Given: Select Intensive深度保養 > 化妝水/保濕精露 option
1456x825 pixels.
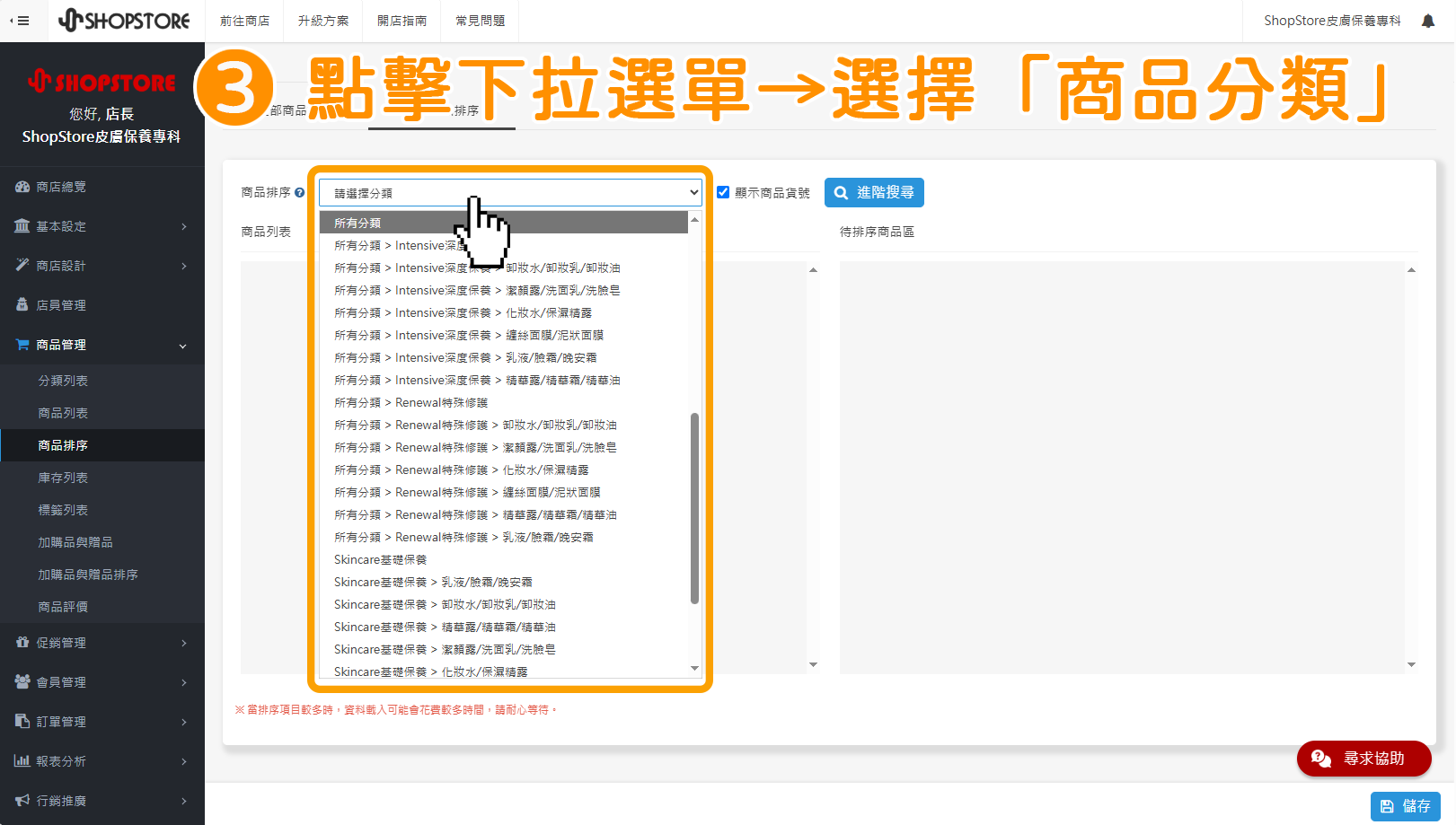Looking at the screenshot, I should 504,312.
